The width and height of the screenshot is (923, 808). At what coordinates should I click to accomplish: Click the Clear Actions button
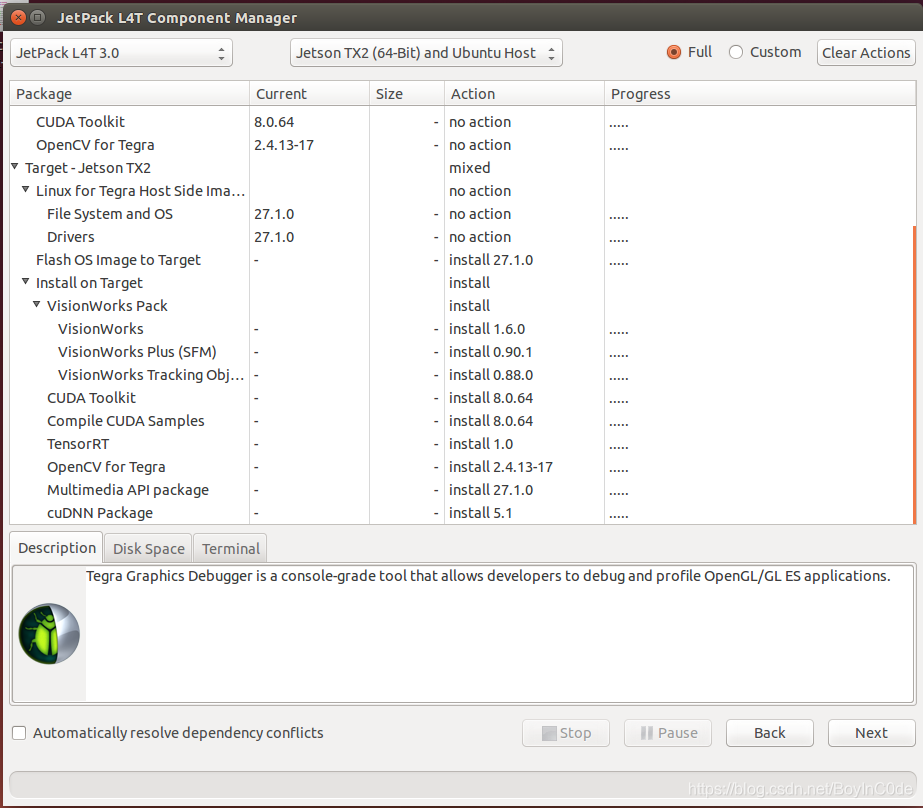[x=866, y=53]
